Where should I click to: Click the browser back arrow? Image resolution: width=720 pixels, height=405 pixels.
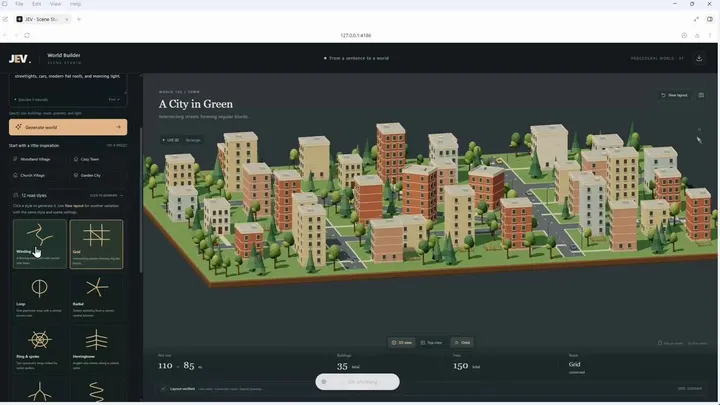(x=5, y=35)
